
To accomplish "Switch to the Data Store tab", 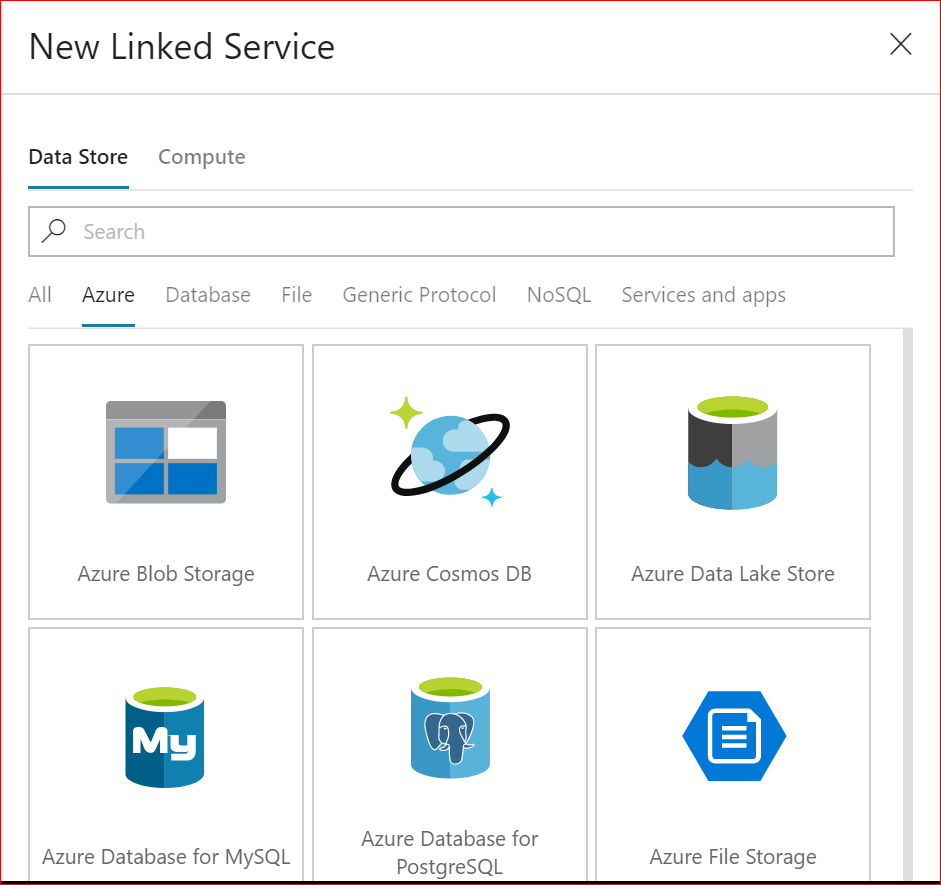I will 78,157.
